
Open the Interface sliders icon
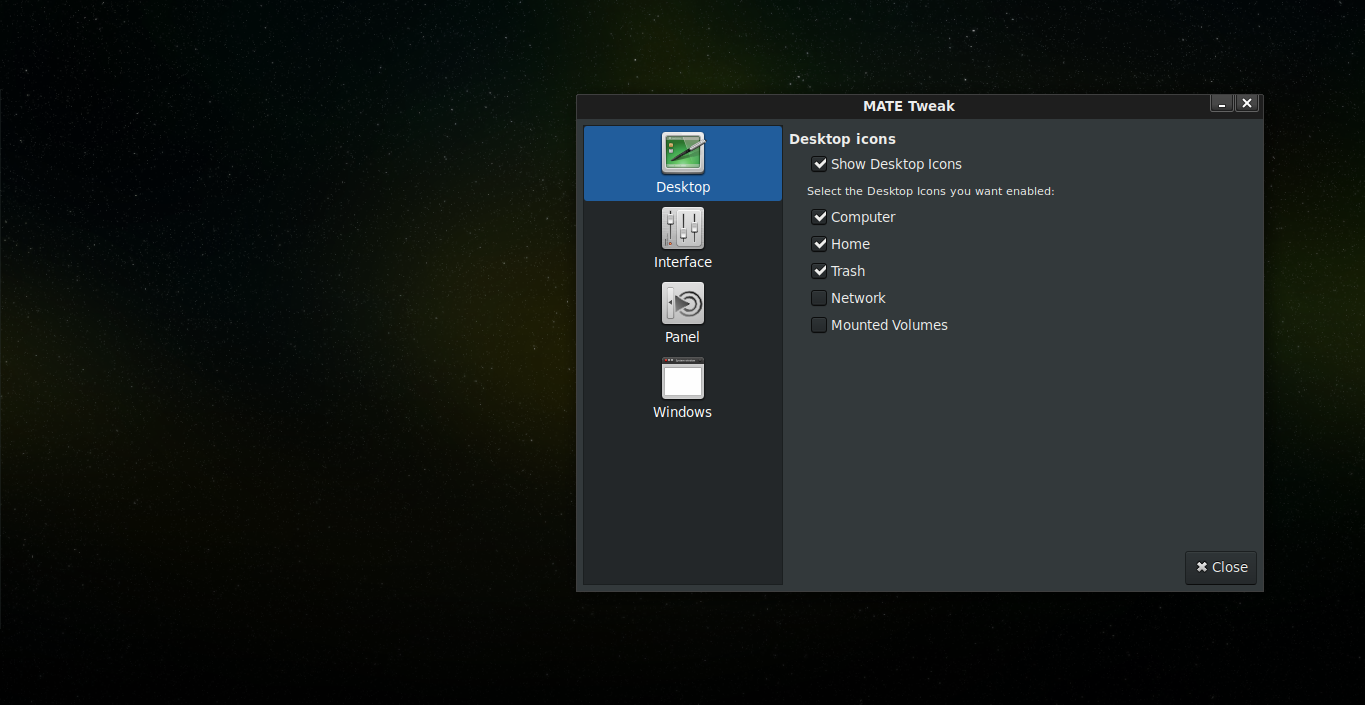pos(683,228)
